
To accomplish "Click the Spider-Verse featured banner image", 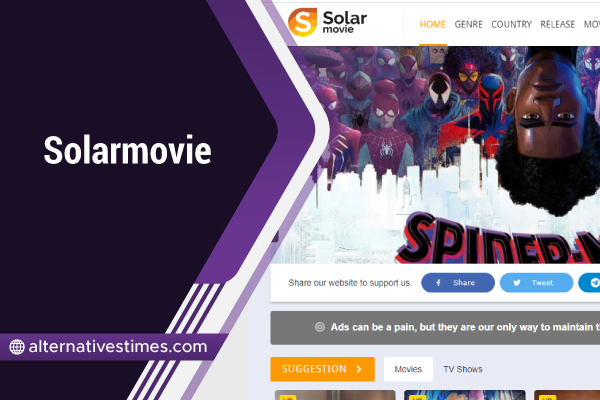I will (x=440, y=155).
